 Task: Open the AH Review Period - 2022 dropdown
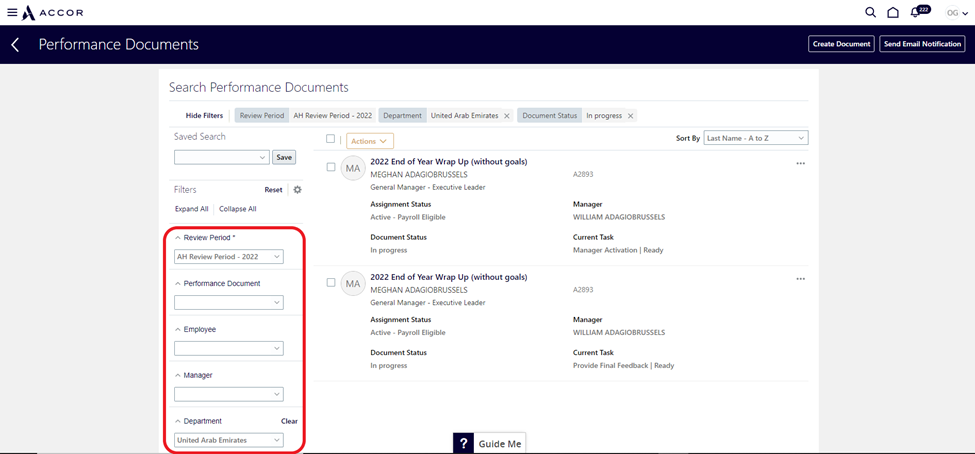(x=229, y=256)
